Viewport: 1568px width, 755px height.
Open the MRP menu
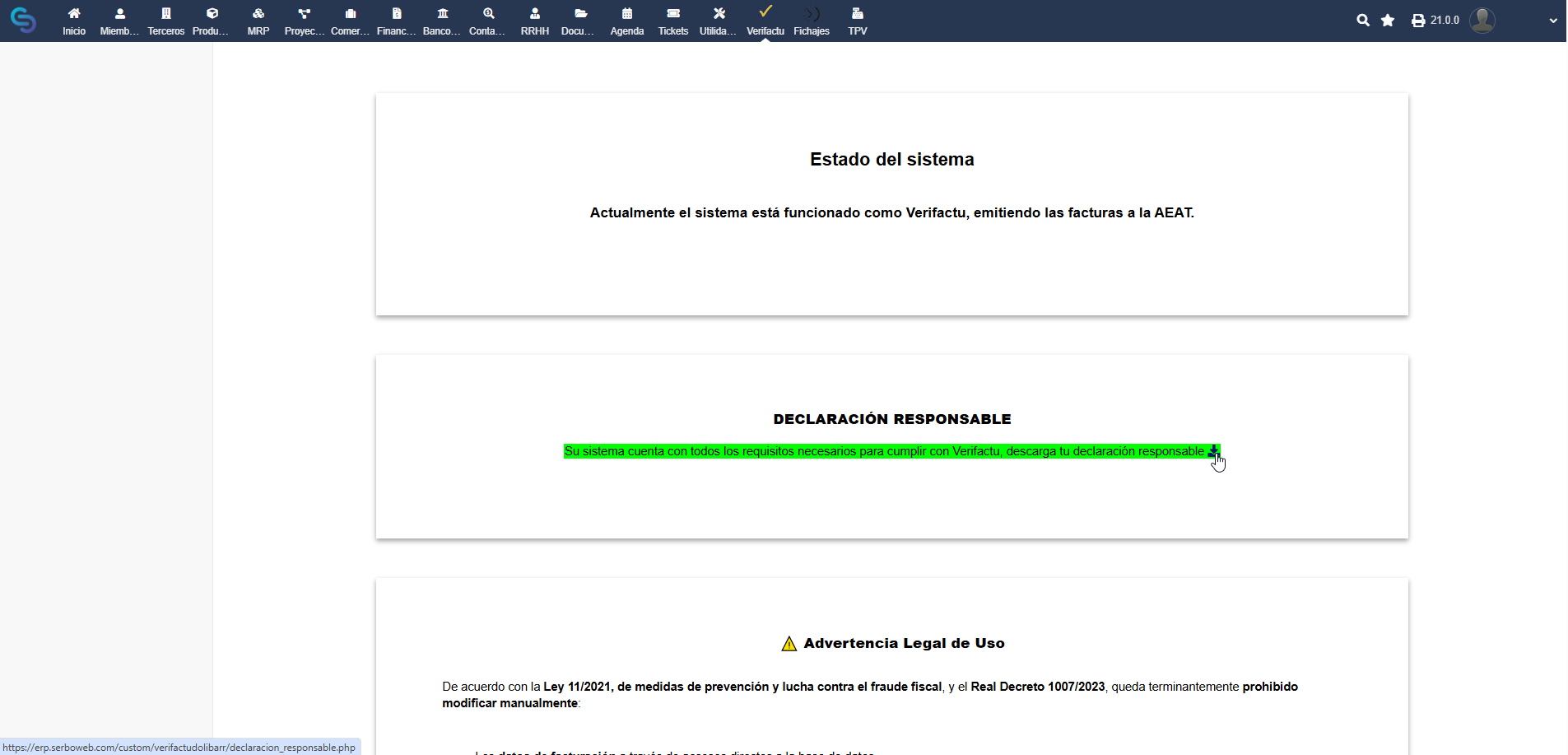coord(258,21)
